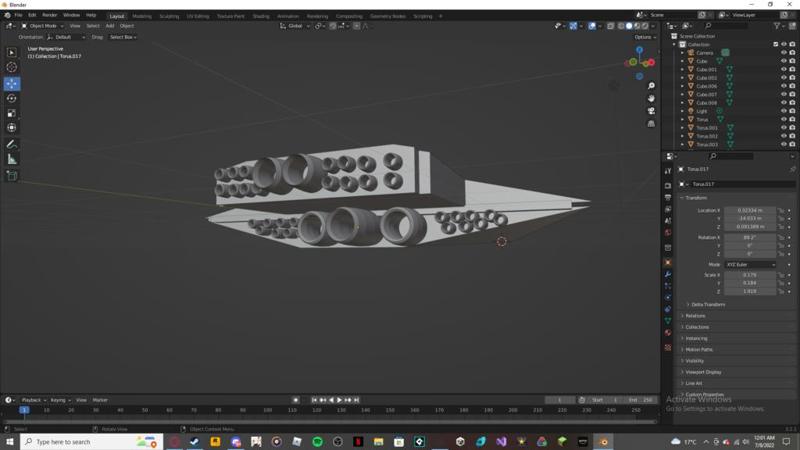Switch perspective/orthographic grid icon
Image resolution: width=800 pixels, height=450 pixels.
coord(651,124)
